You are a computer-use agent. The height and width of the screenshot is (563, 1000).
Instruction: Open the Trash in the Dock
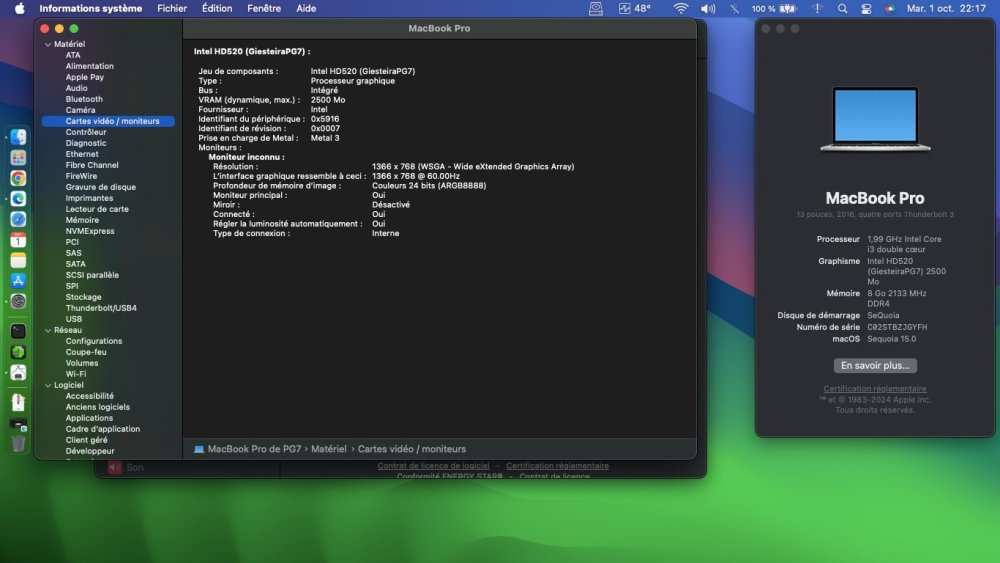tap(18, 443)
